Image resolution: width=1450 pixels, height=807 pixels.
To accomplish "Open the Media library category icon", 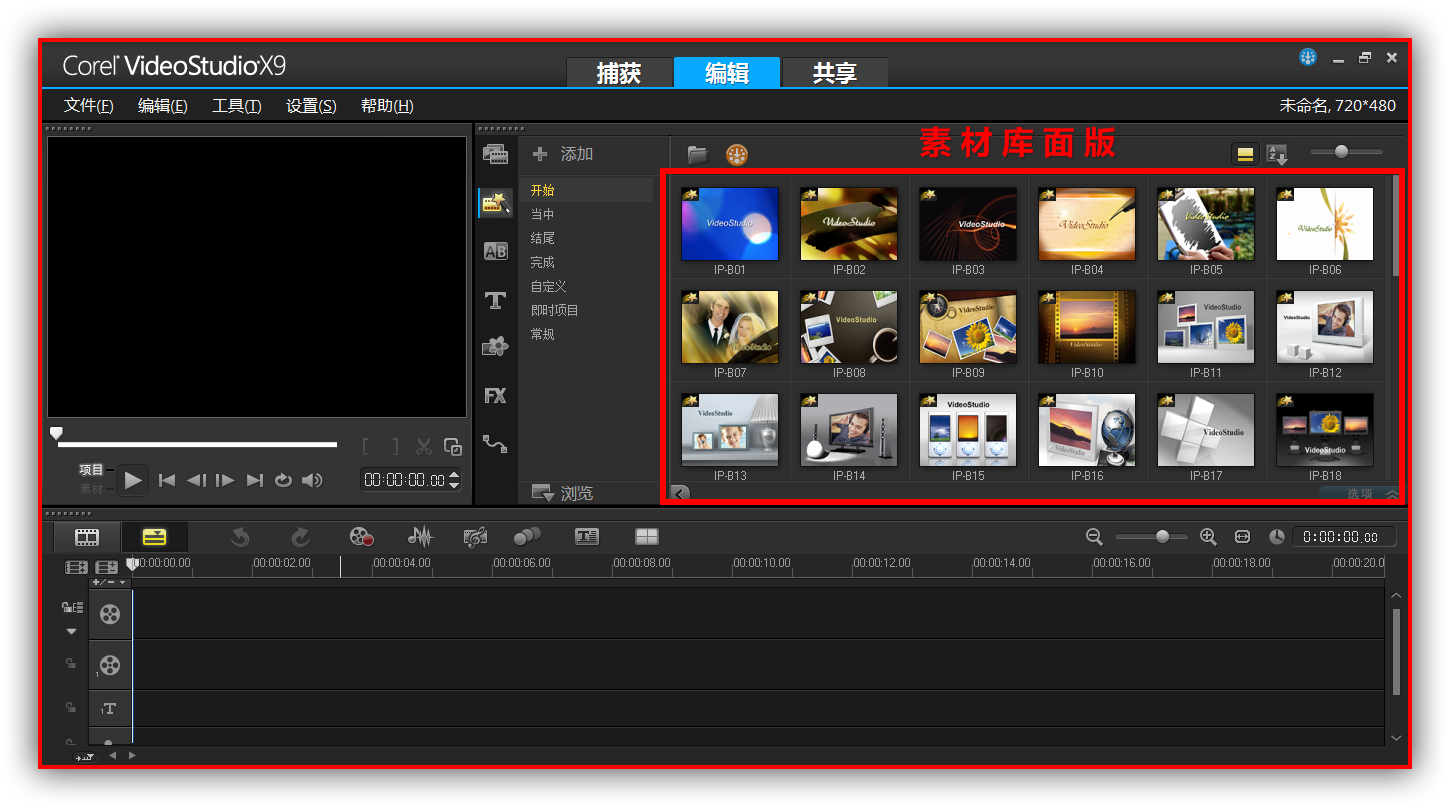I will (495, 154).
